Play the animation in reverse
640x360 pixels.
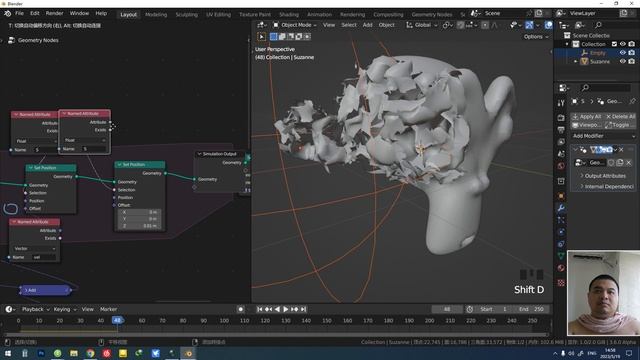click(x=277, y=309)
